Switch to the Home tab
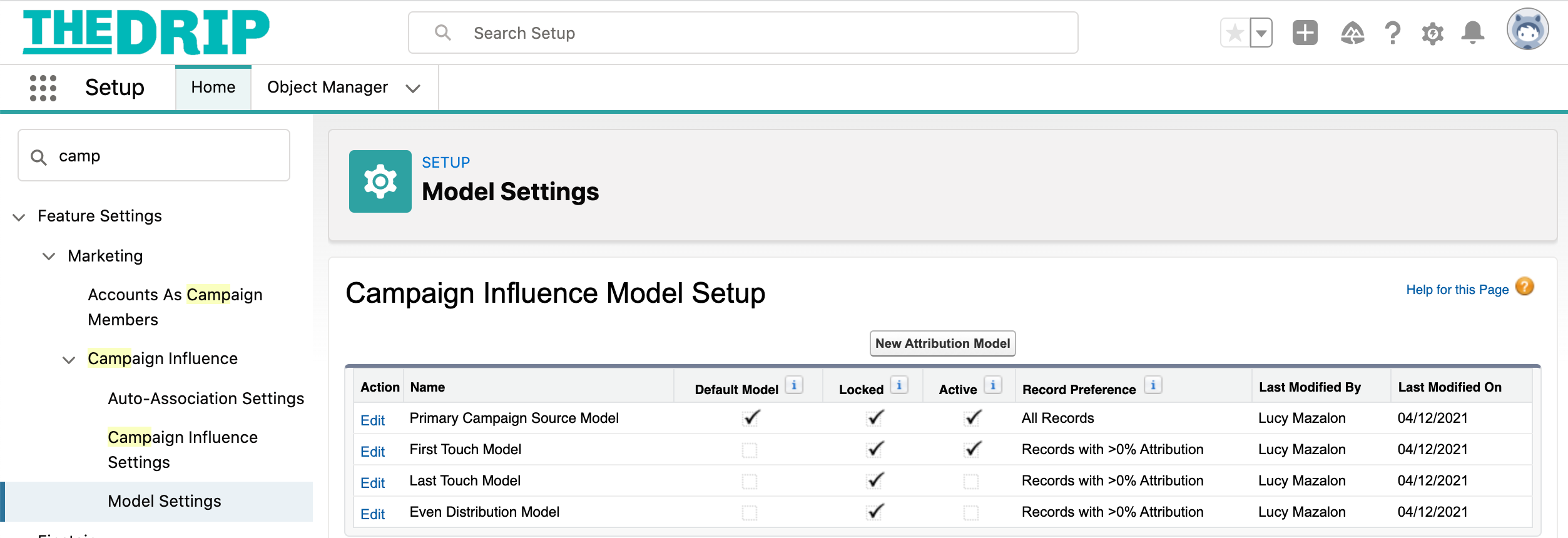Viewport: 1568px width, 538px height. (213, 88)
